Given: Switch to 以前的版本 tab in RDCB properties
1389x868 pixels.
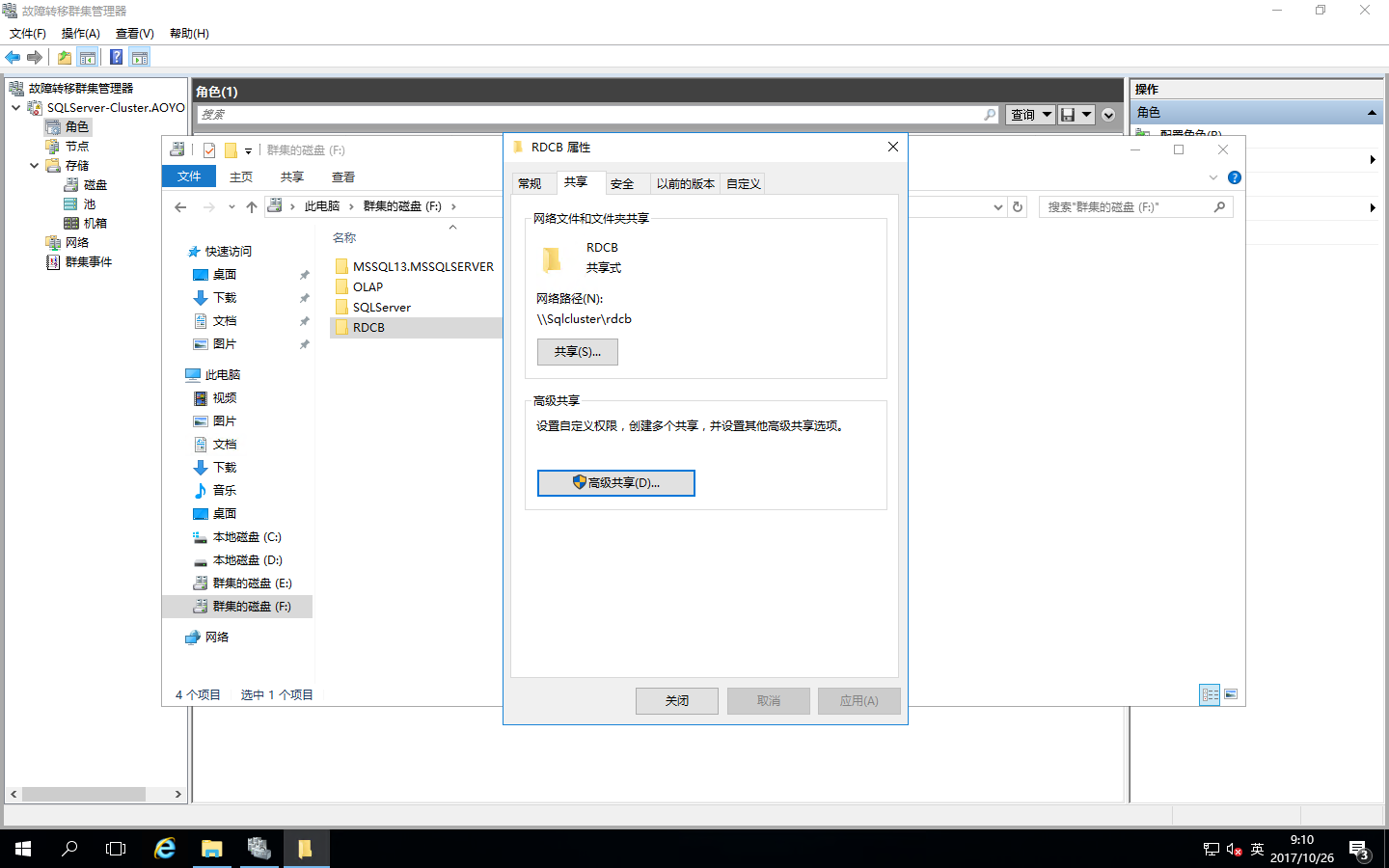Looking at the screenshot, I should click(686, 184).
